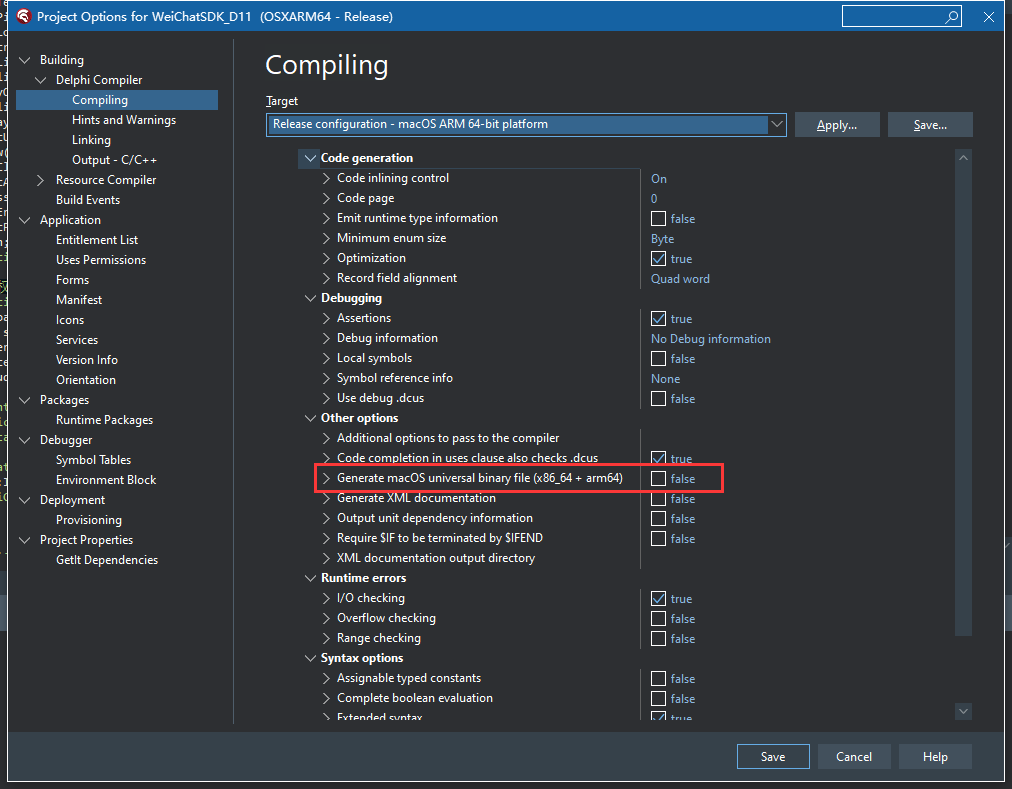This screenshot has height=789, width=1012.
Task: Open GetIt Dependencies page
Action: 106,560
